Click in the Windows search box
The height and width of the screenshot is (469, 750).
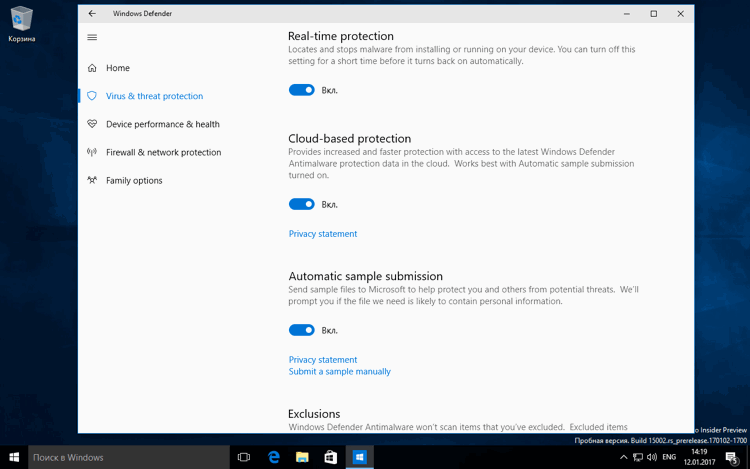129,458
